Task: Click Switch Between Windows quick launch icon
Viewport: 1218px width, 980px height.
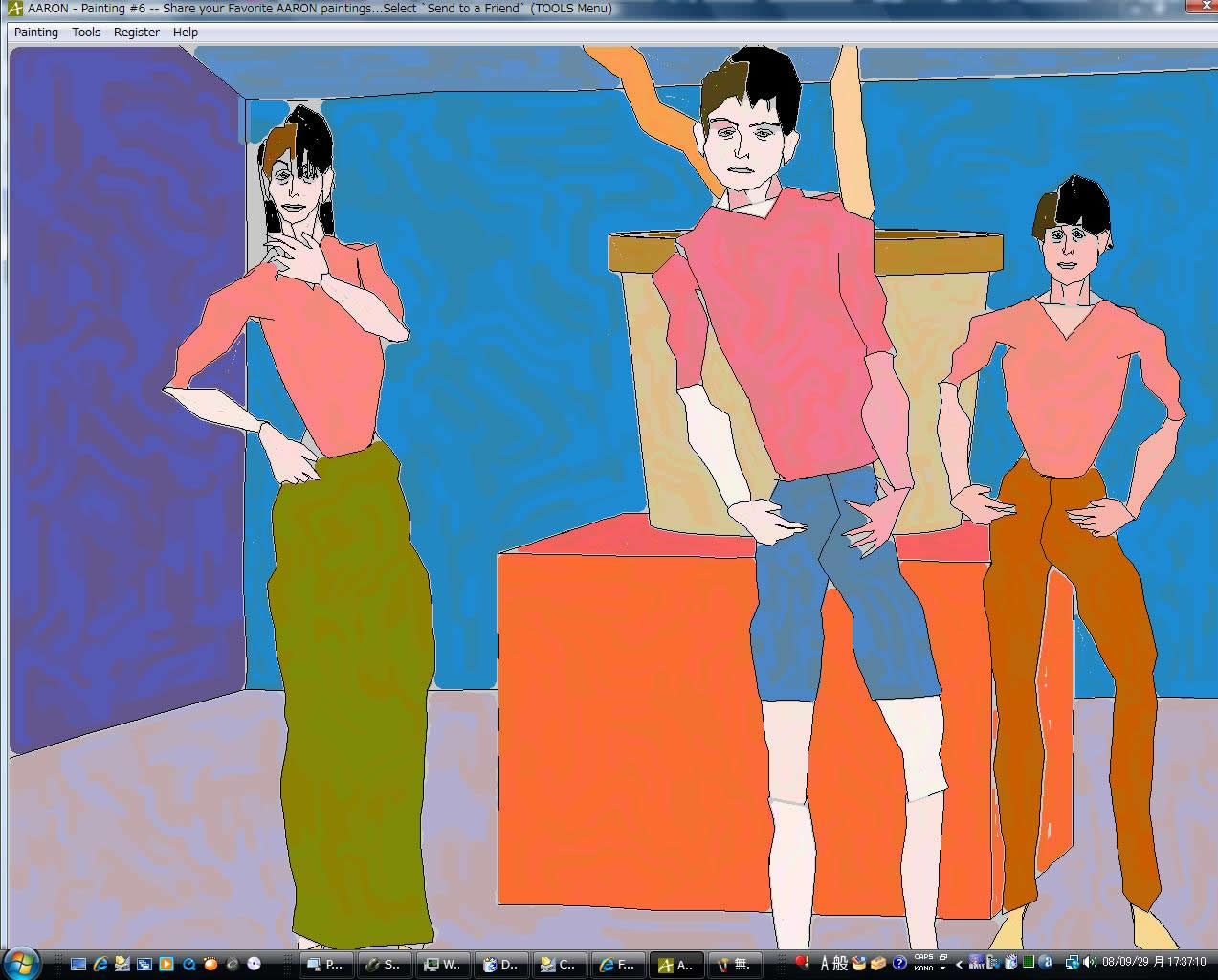Action: 144,964
